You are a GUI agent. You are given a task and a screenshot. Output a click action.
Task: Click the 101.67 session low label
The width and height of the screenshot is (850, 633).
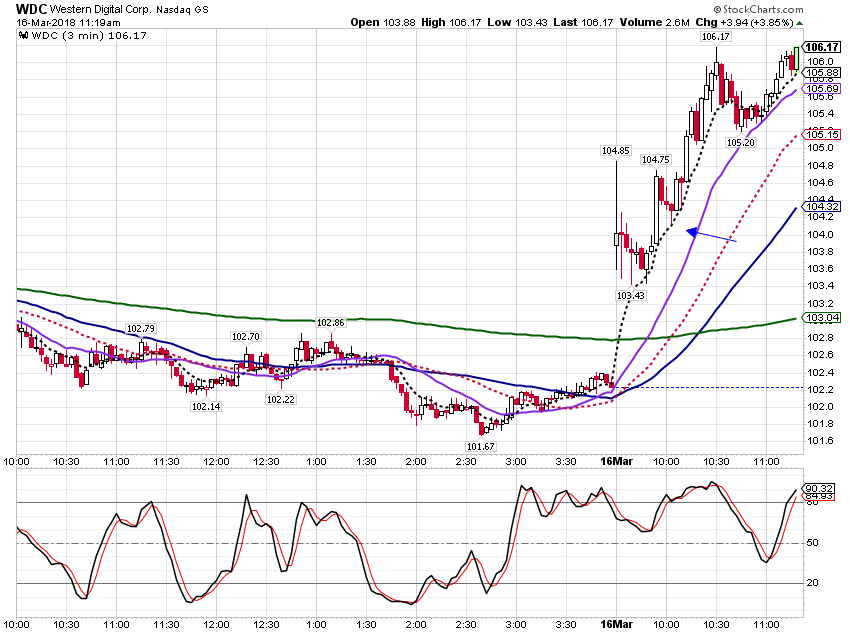click(x=480, y=447)
